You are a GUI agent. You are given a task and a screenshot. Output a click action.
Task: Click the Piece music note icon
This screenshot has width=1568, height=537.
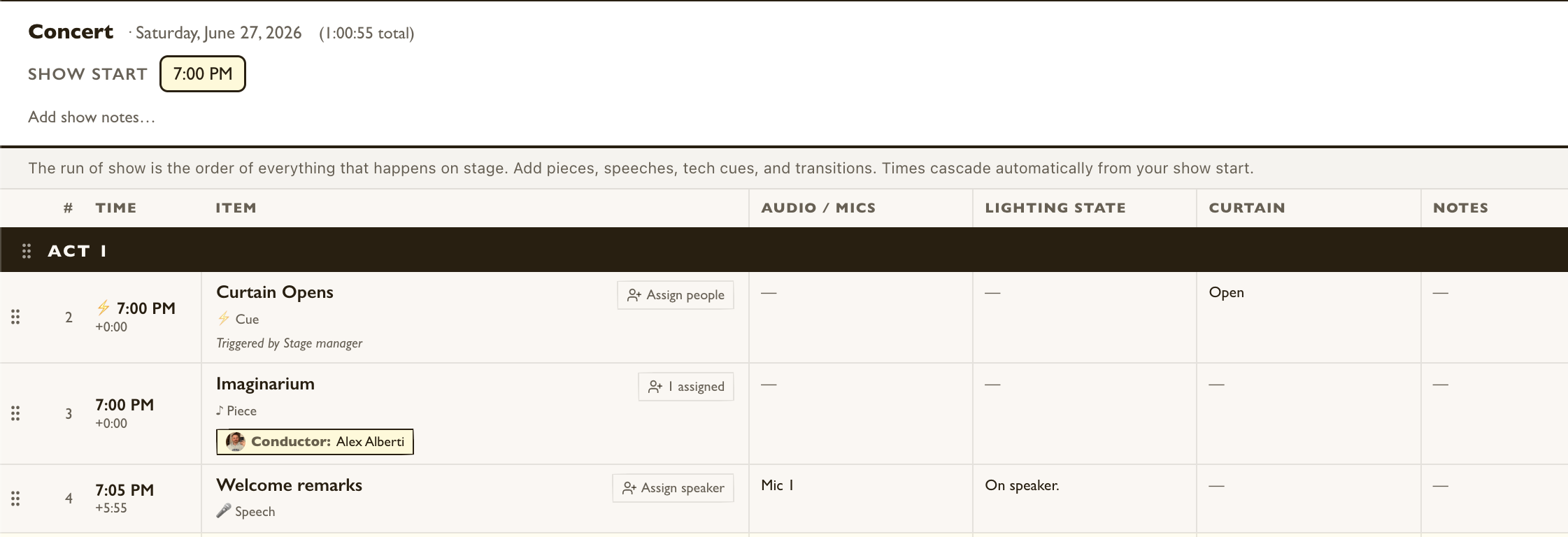click(x=220, y=410)
